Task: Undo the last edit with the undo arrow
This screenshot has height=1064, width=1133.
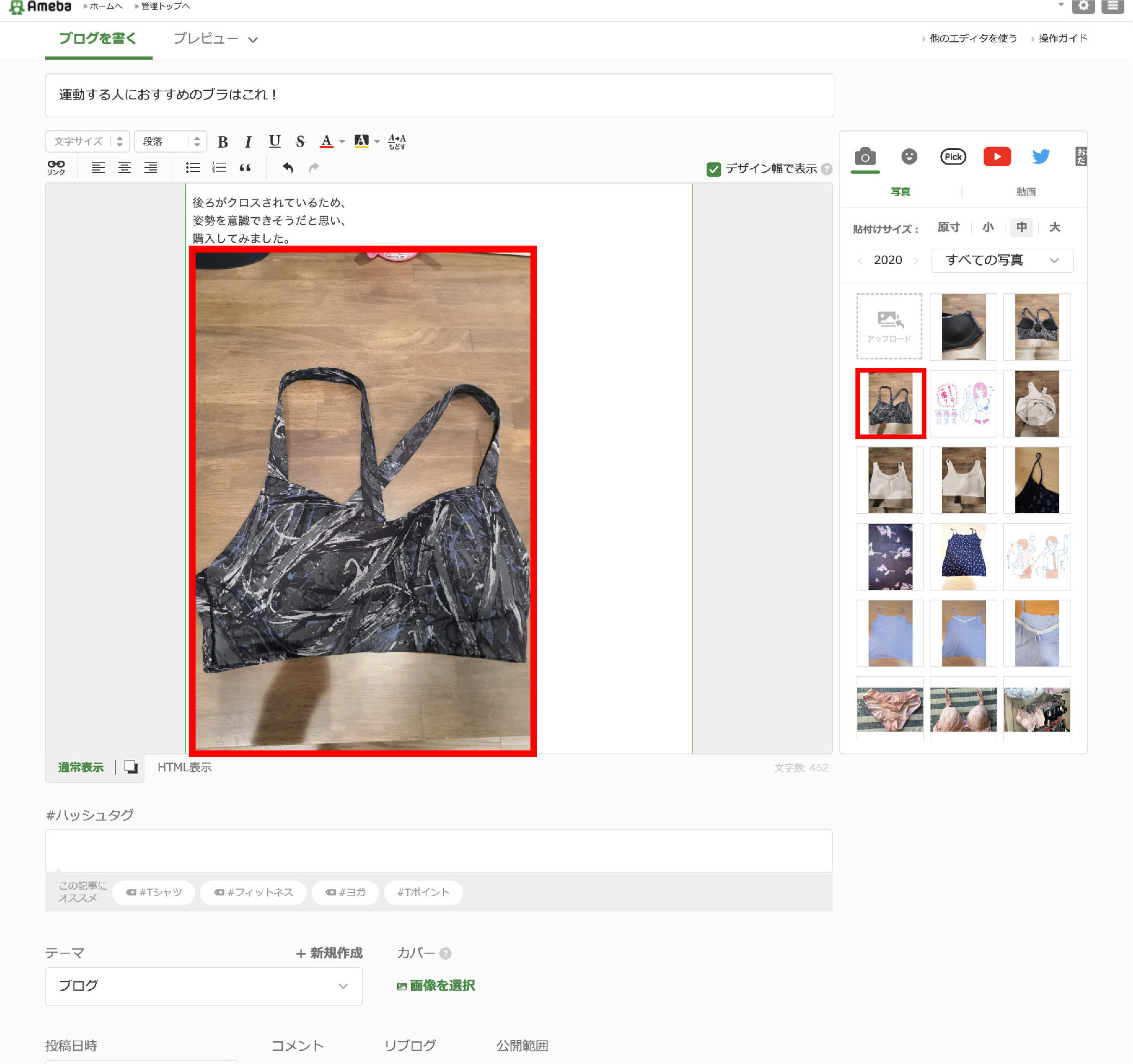Action: click(288, 167)
